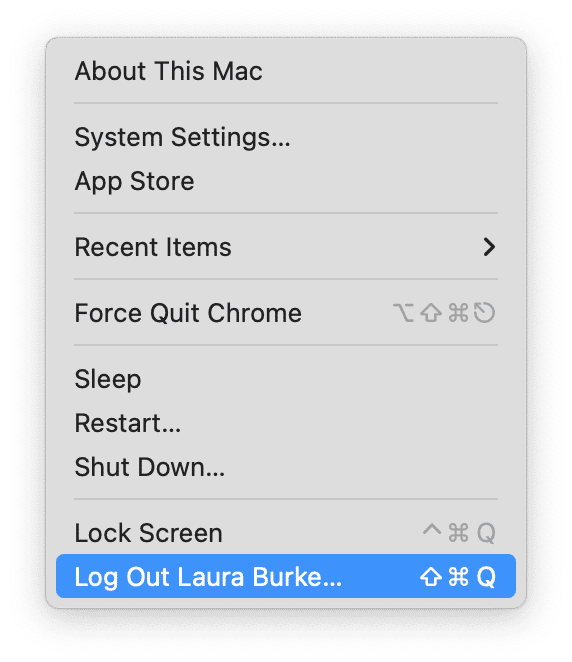Expand the Recent Items submenu
This screenshot has height=662, width=572.
point(286,247)
